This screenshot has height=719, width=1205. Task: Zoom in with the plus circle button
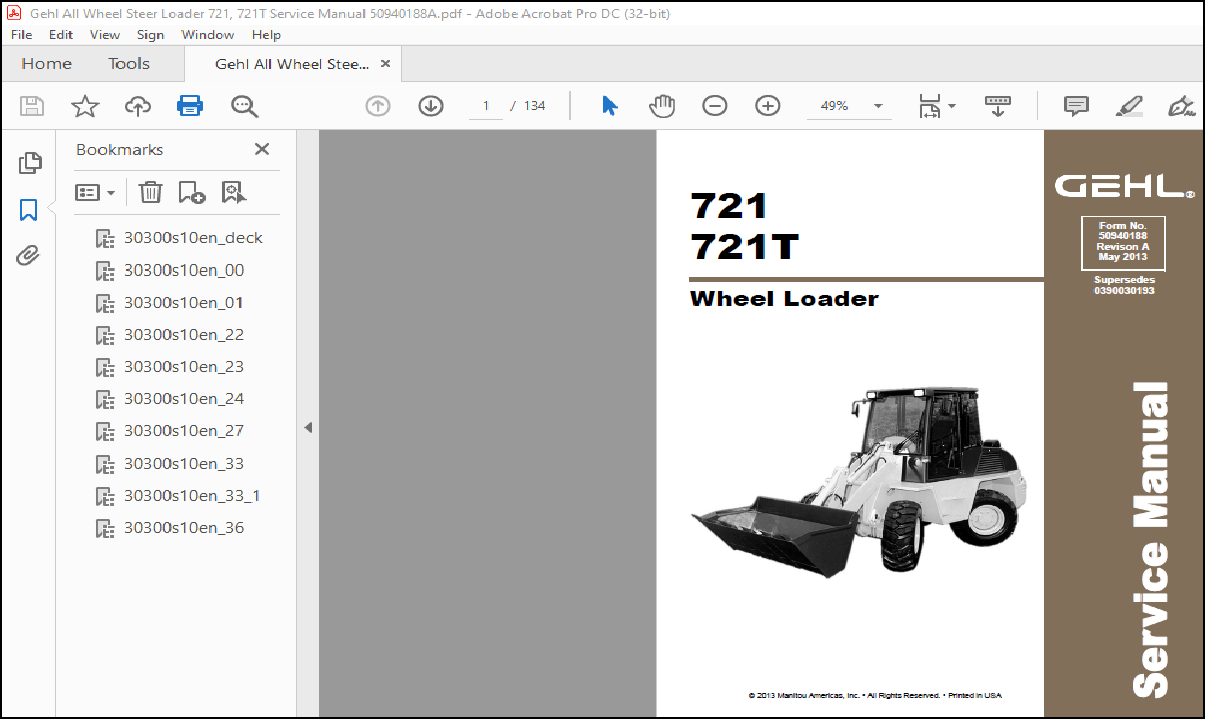pos(768,106)
